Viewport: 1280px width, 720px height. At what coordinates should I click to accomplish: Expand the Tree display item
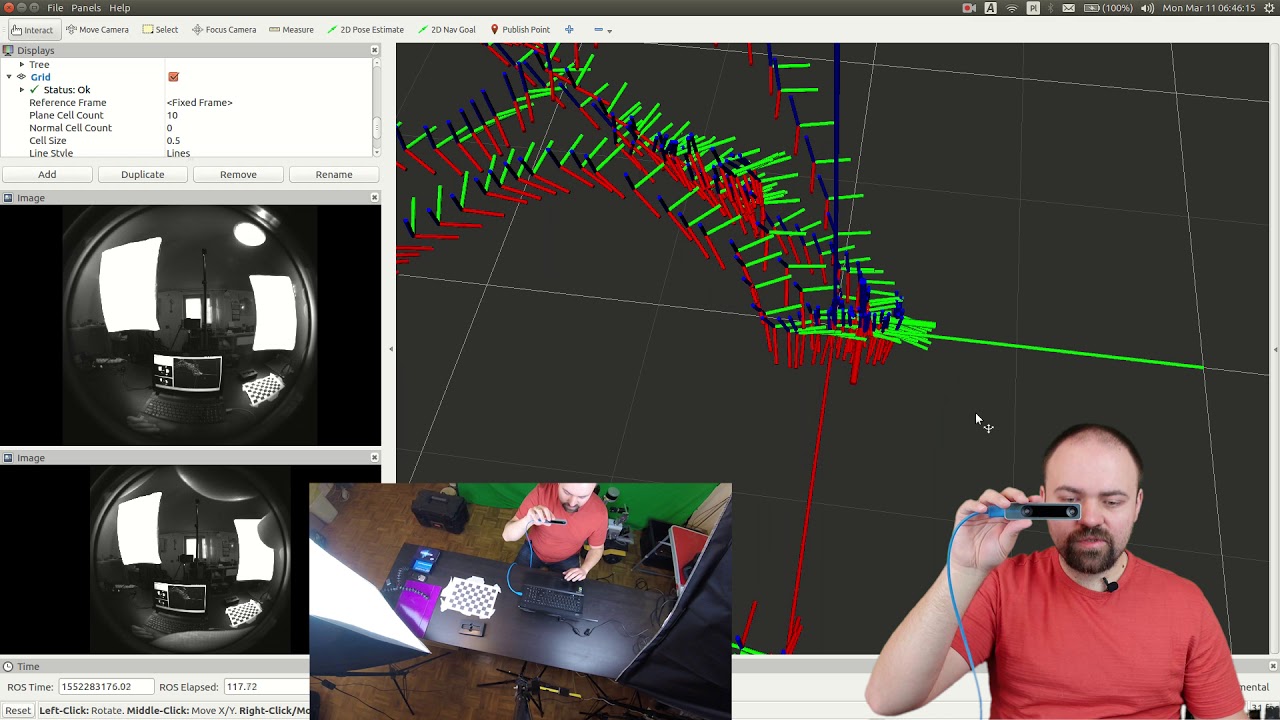coord(21,64)
